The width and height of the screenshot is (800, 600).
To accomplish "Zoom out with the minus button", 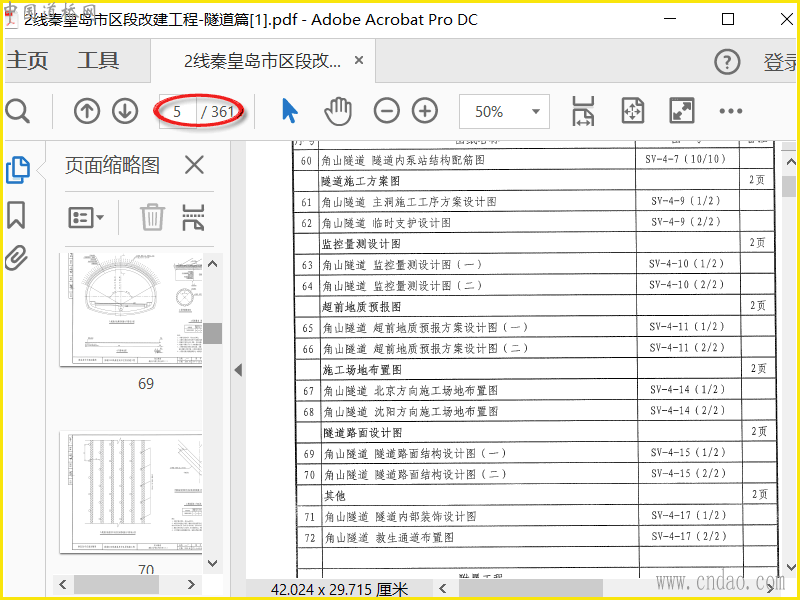I will 386,111.
